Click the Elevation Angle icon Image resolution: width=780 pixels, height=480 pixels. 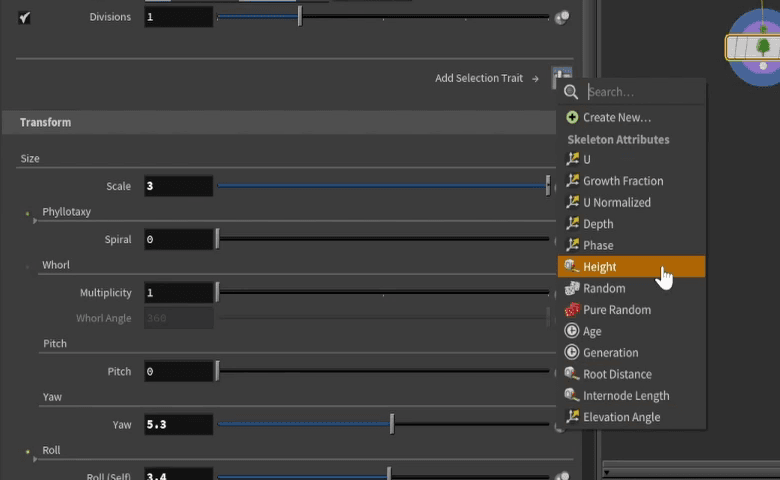click(572, 417)
